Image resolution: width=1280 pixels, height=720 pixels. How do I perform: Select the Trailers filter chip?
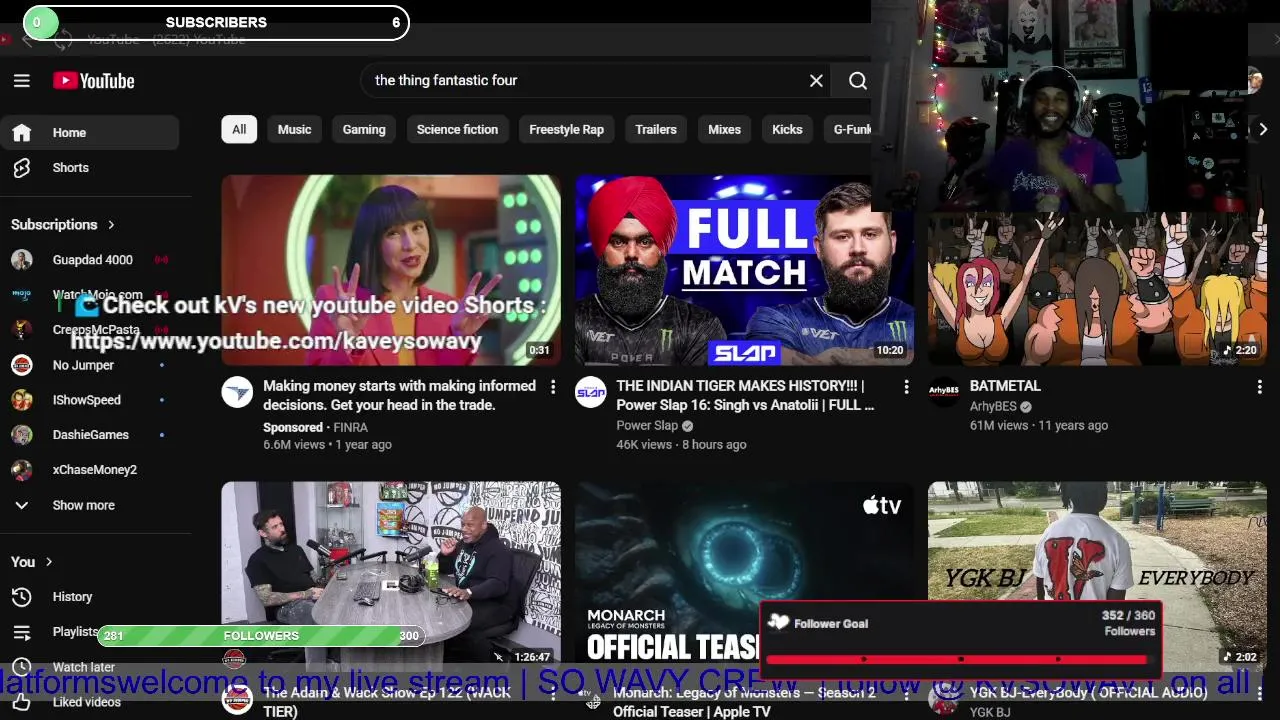click(x=656, y=129)
